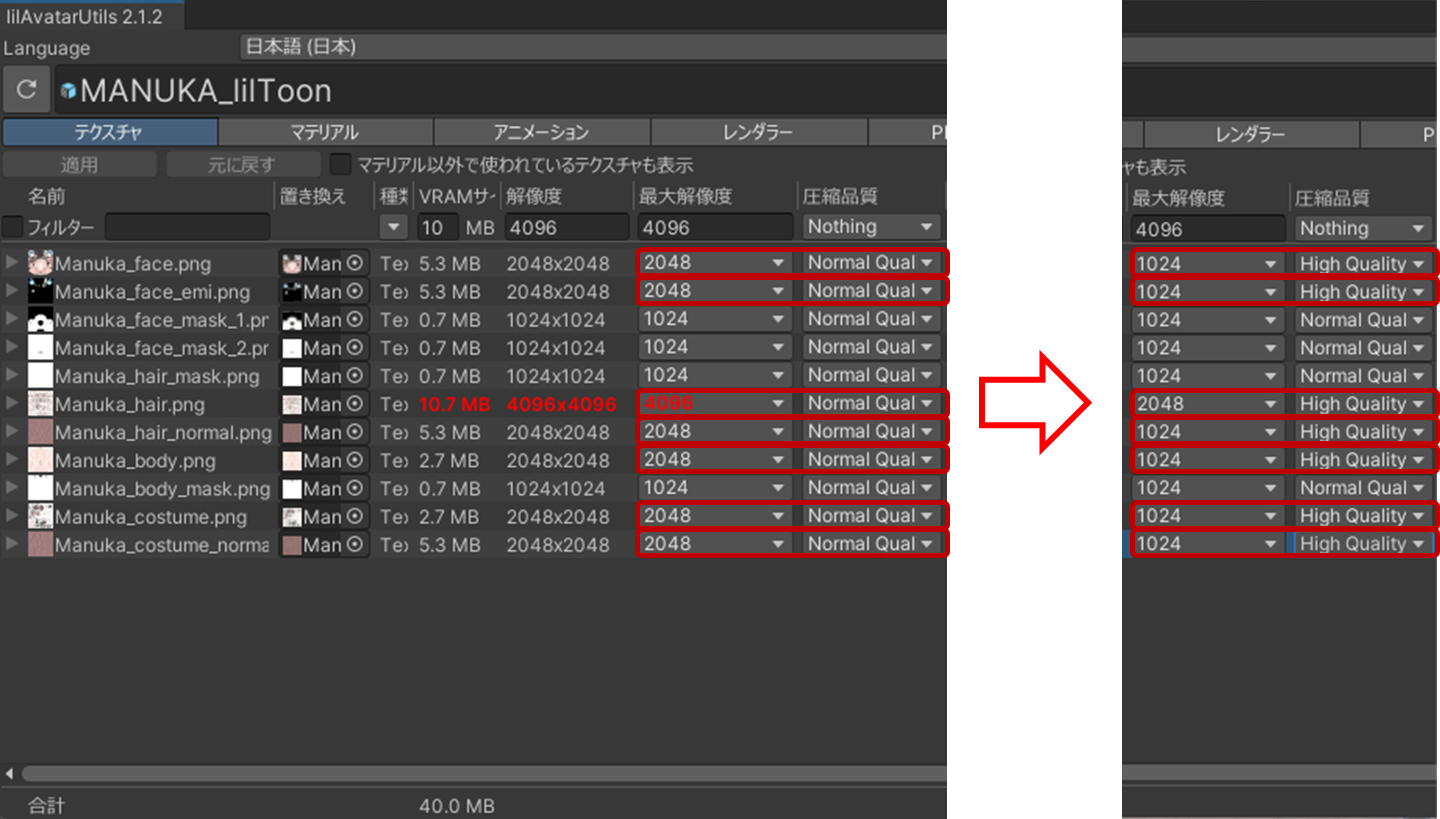Click the horizontal scrollbar at the bottom
This screenshot has width=1440, height=819.
coord(480,773)
